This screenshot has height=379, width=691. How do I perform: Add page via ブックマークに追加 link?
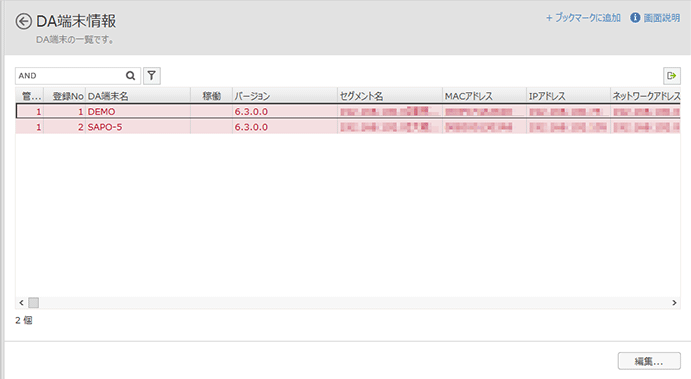583,18
